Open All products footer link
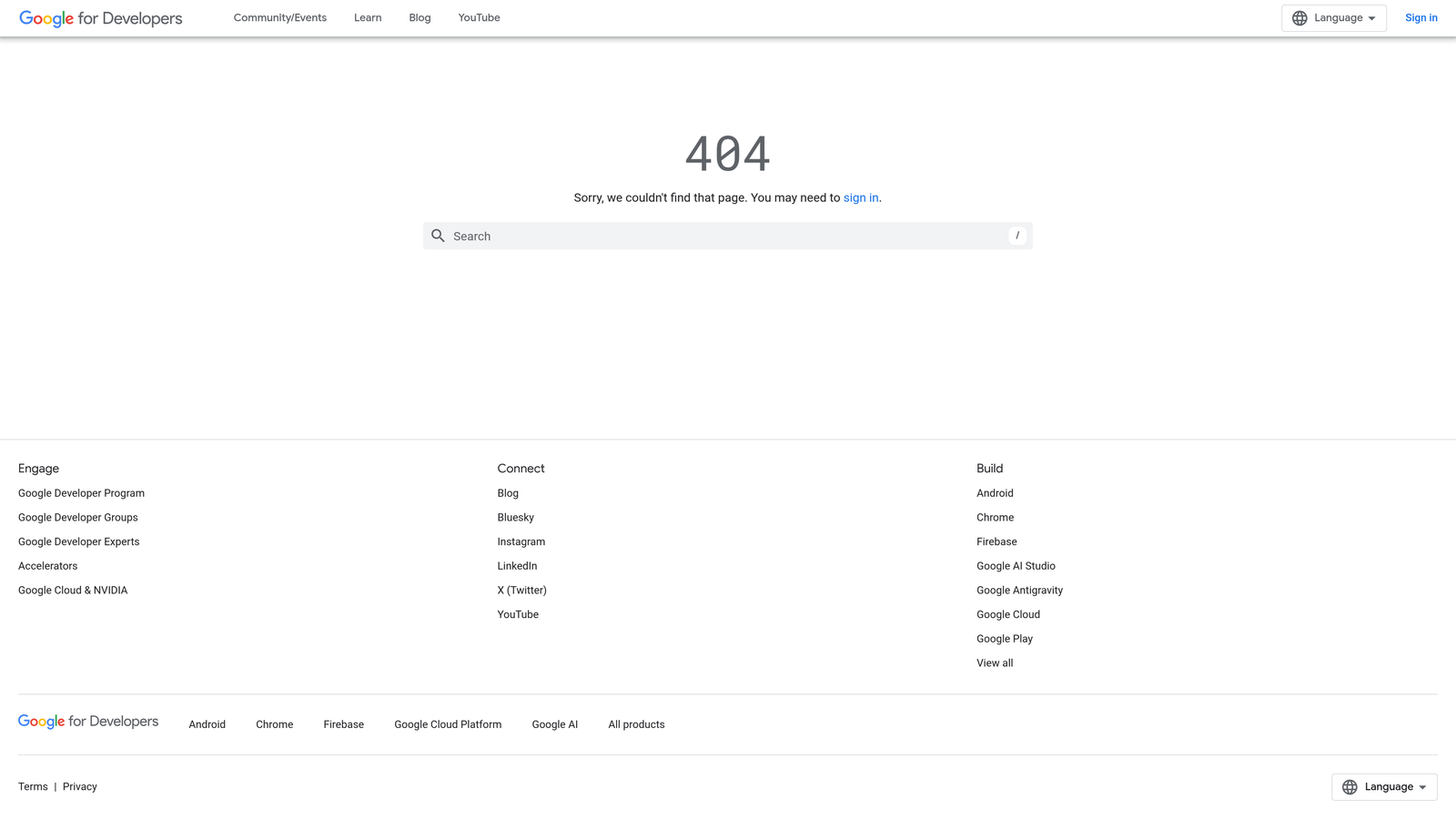This screenshot has height=819, width=1456. click(637, 725)
